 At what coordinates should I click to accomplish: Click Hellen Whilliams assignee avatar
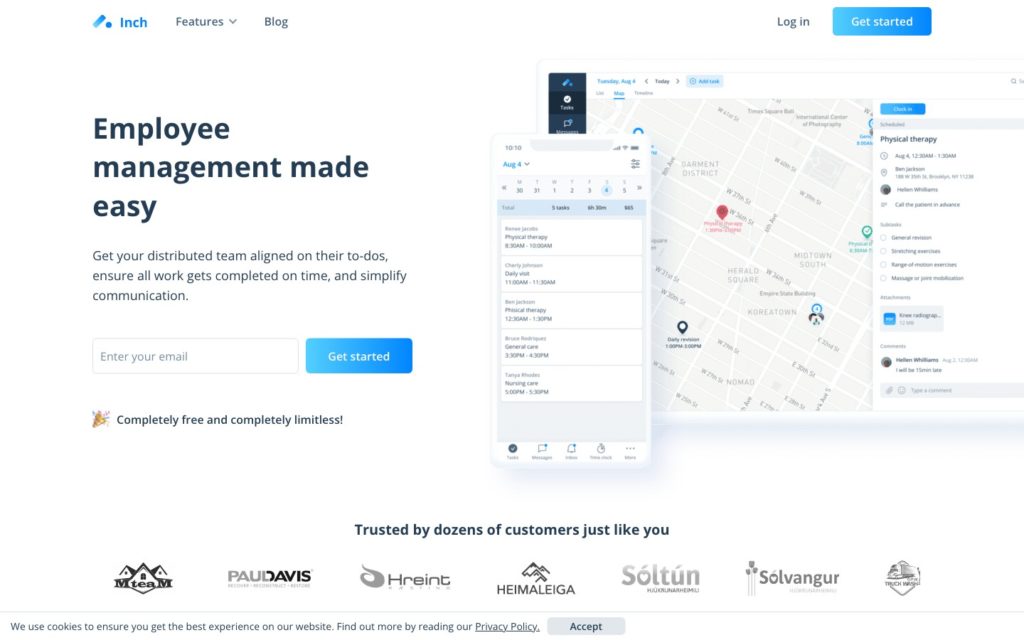[886, 189]
